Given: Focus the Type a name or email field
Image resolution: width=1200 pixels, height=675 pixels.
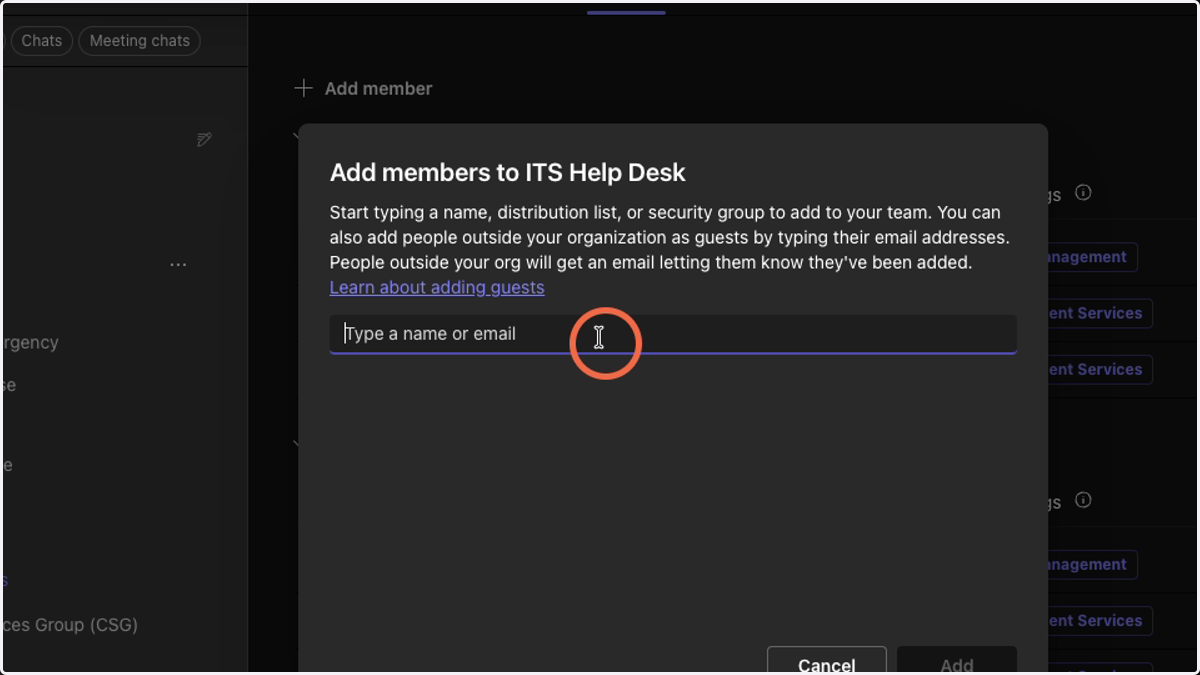Looking at the screenshot, I should 673,334.
